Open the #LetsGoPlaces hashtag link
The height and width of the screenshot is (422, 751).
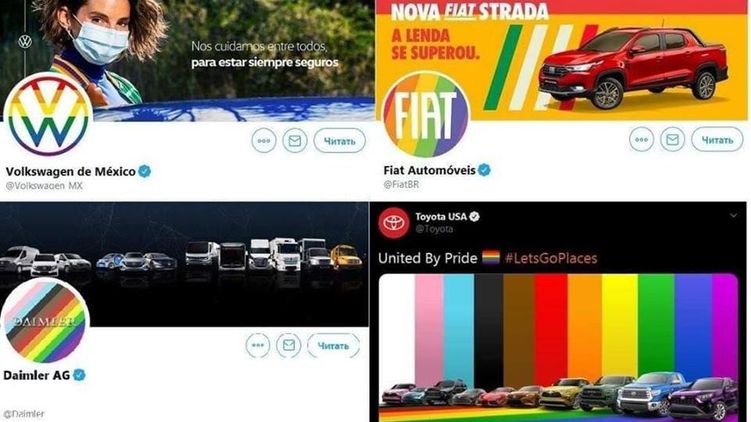click(x=551, y=258)
